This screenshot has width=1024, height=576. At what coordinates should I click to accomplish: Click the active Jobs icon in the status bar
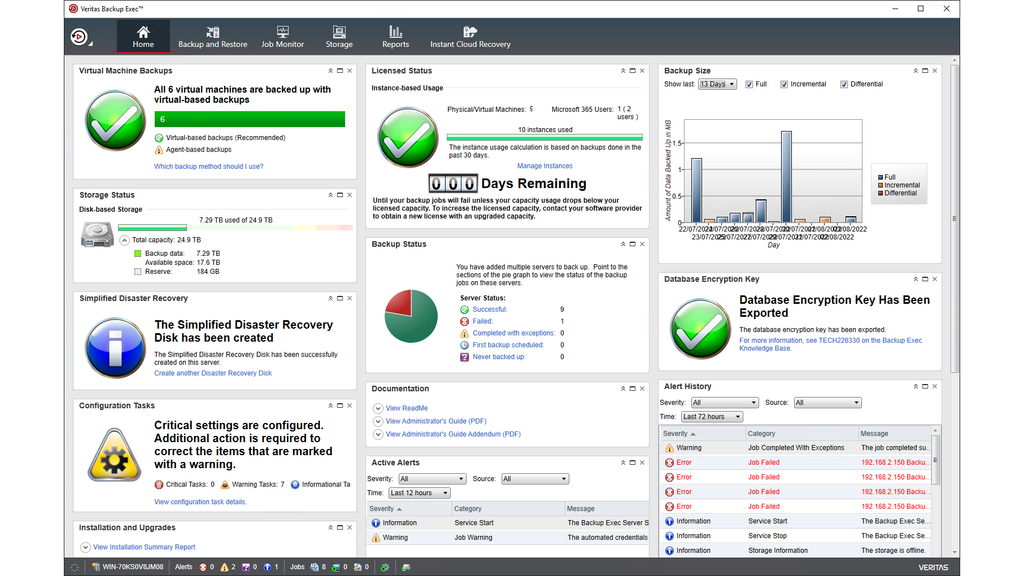[x=312, y=567]
